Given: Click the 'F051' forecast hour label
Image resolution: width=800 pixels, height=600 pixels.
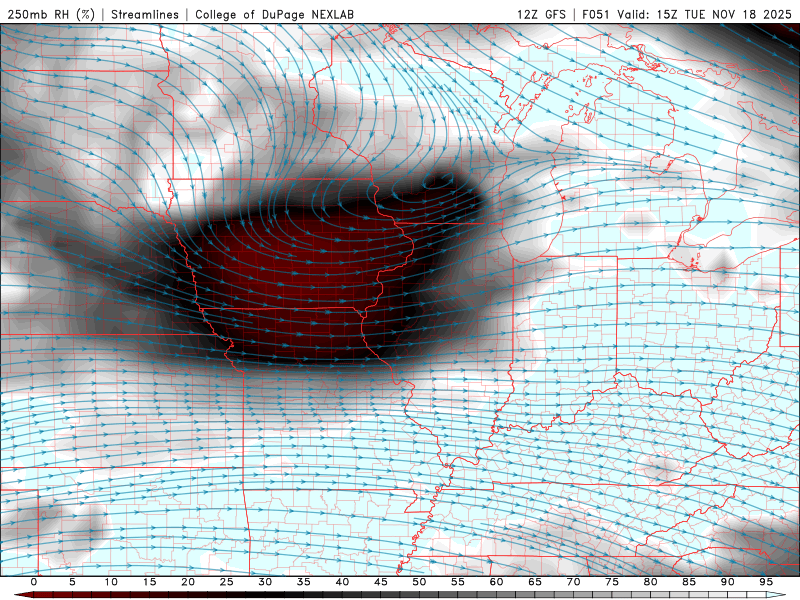Looking at the screenshot, I should [596, 14].
